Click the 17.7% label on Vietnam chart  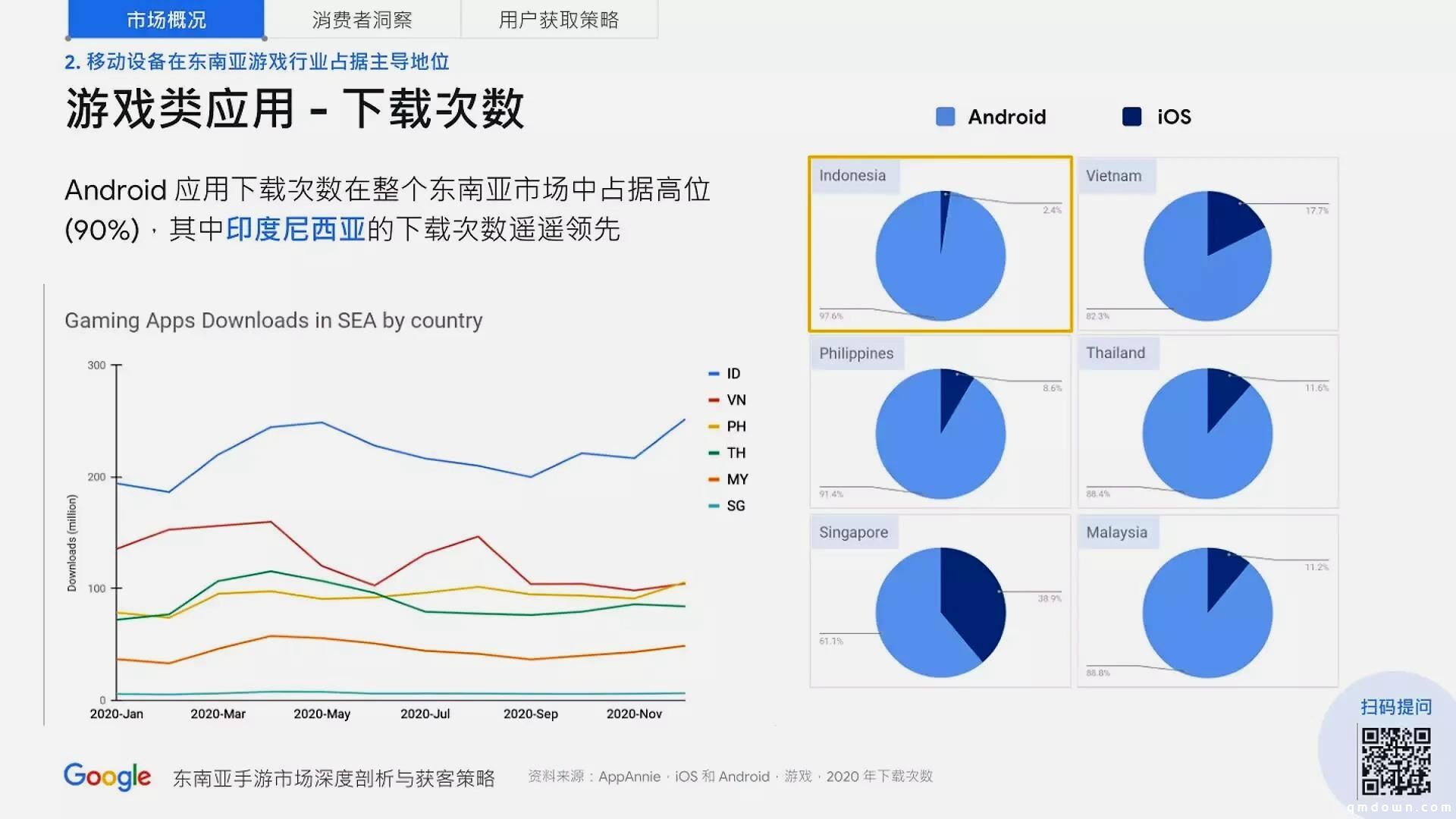[1317, 211]
